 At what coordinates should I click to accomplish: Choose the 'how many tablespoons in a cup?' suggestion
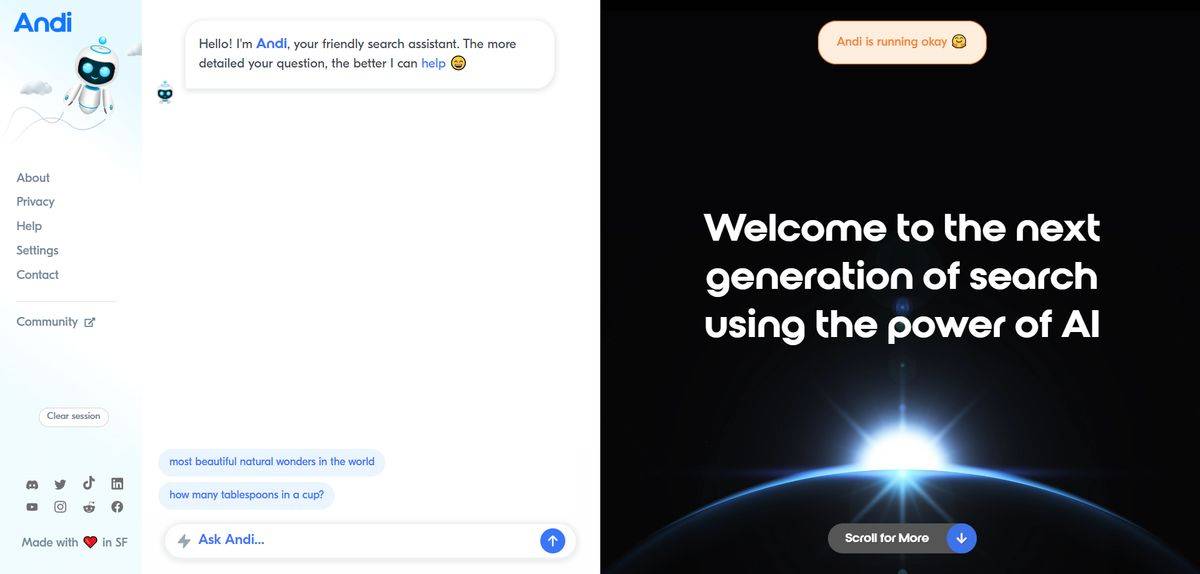(x=246, y=495)
